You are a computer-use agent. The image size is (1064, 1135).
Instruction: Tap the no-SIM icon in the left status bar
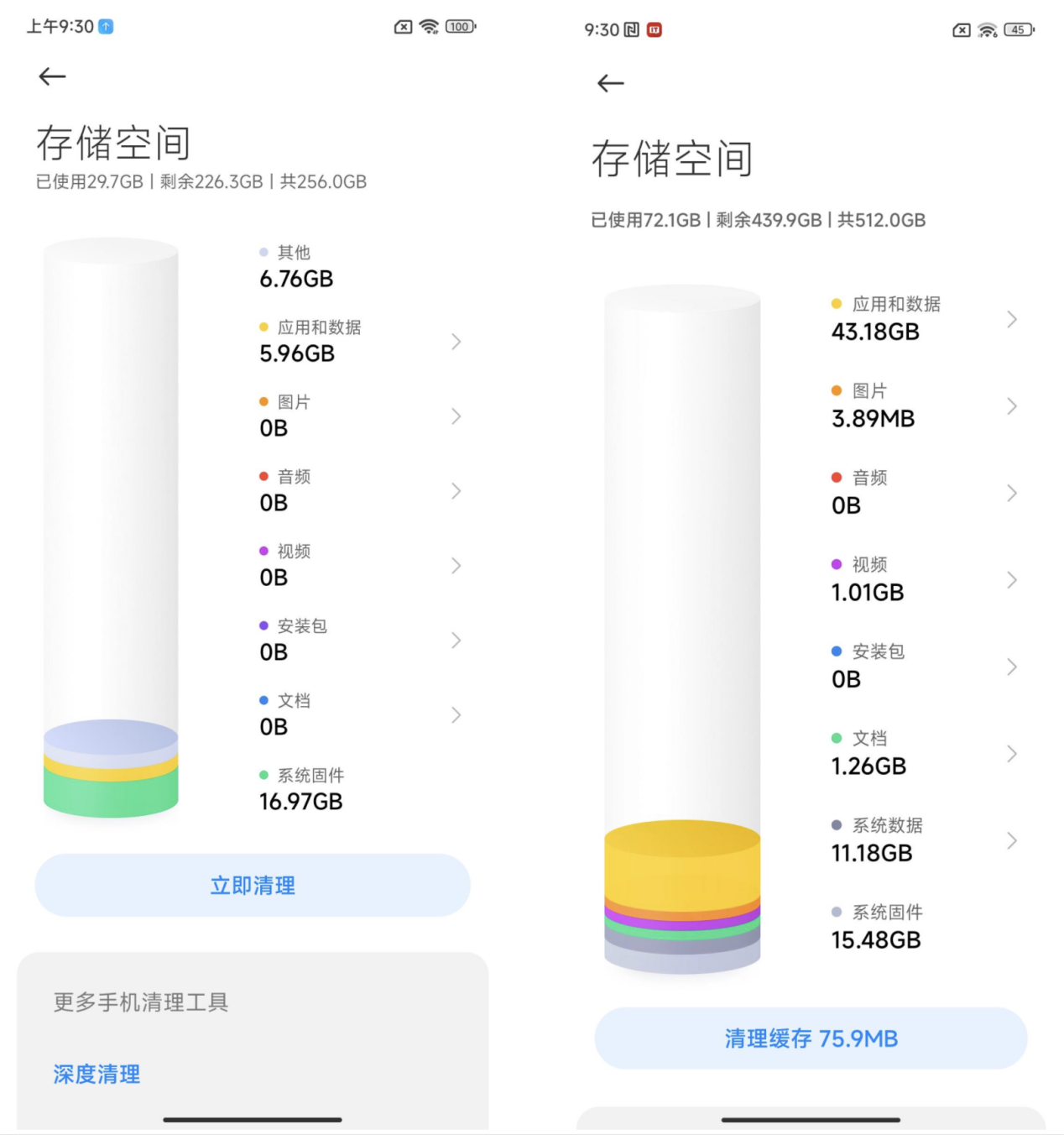[403, 27]
